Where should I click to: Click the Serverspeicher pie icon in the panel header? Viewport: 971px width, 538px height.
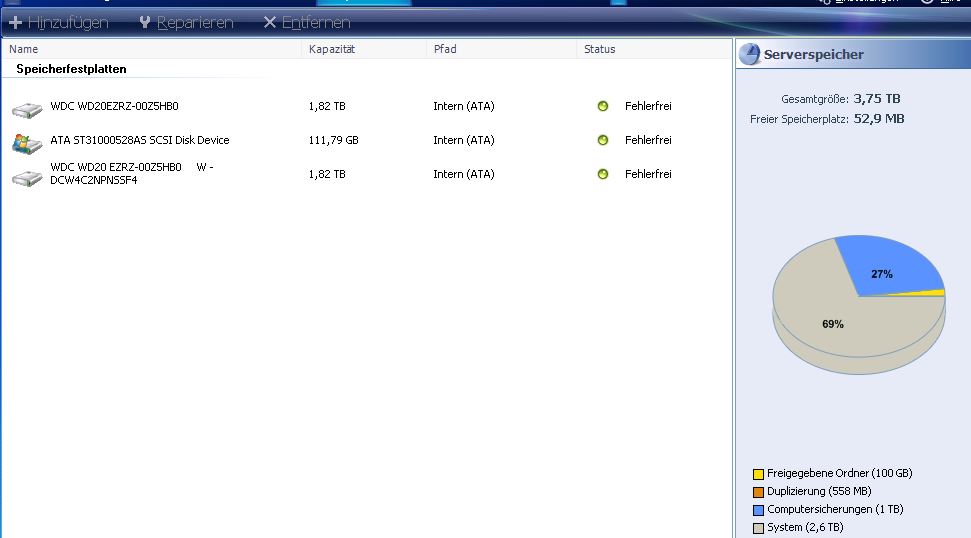point(750,55)
